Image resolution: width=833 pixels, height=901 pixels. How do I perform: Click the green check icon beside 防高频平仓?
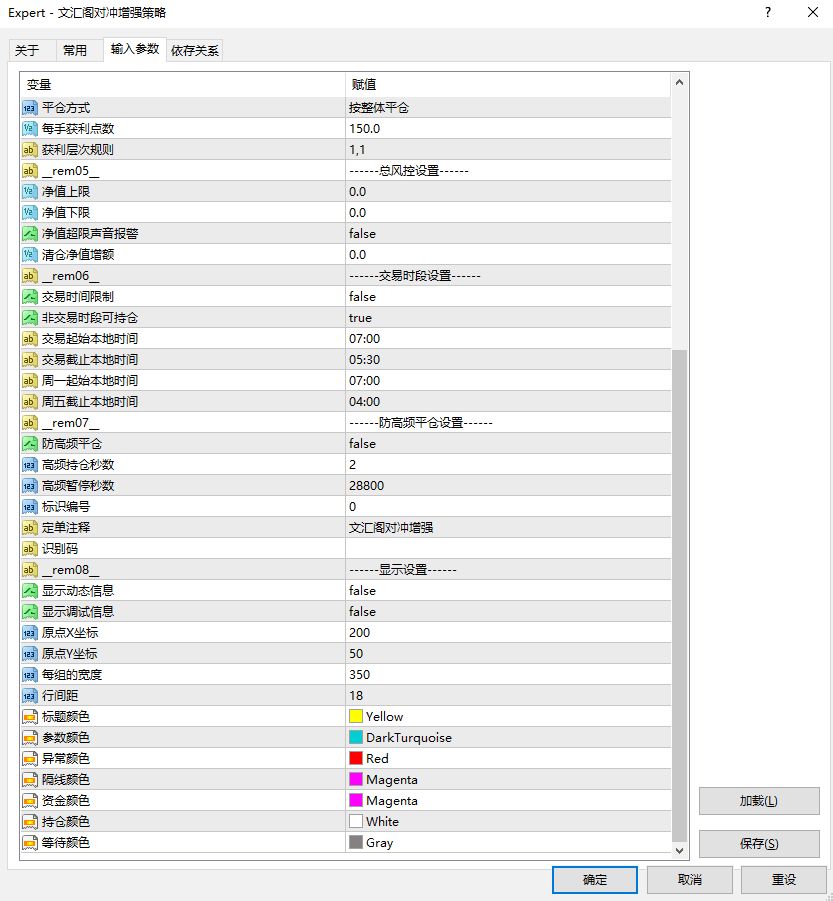(28, 443)
